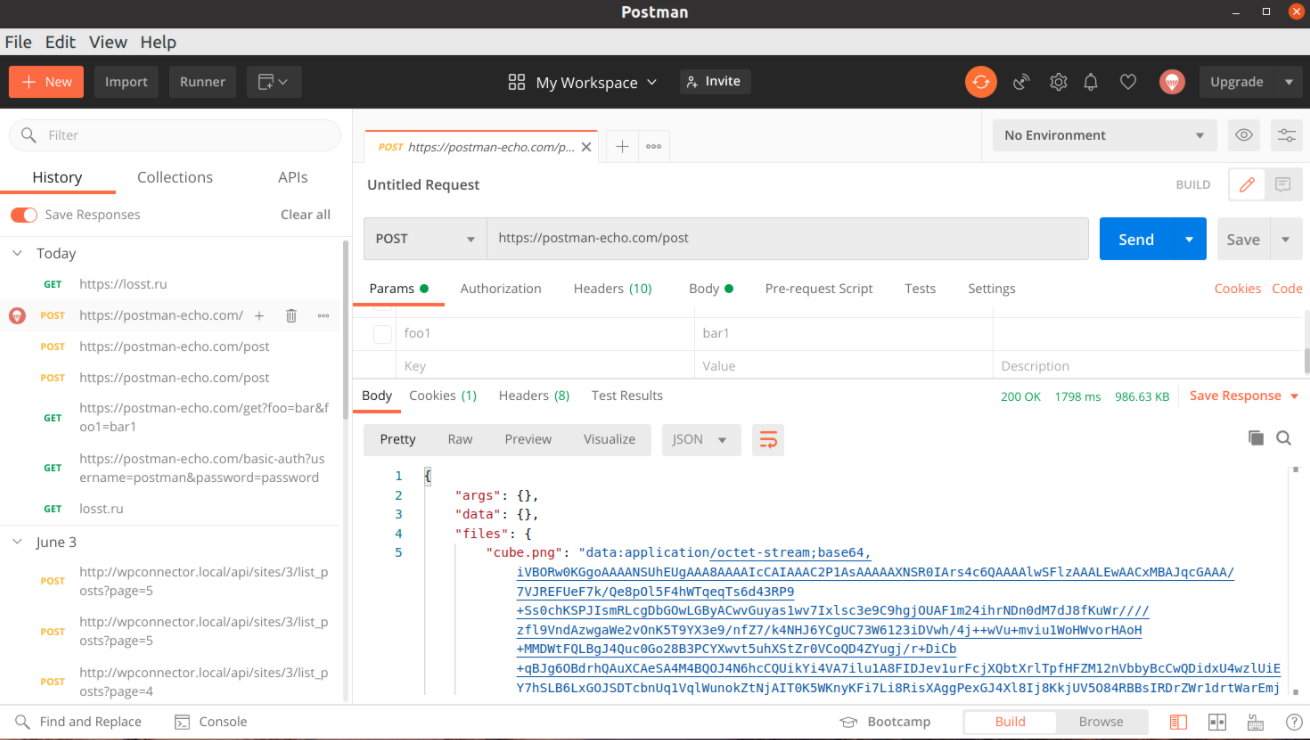Image resolution: width=1310 pixels, height=740 pixels.
Task: Collapse the June 3 history group
Action: pos(17,542)
